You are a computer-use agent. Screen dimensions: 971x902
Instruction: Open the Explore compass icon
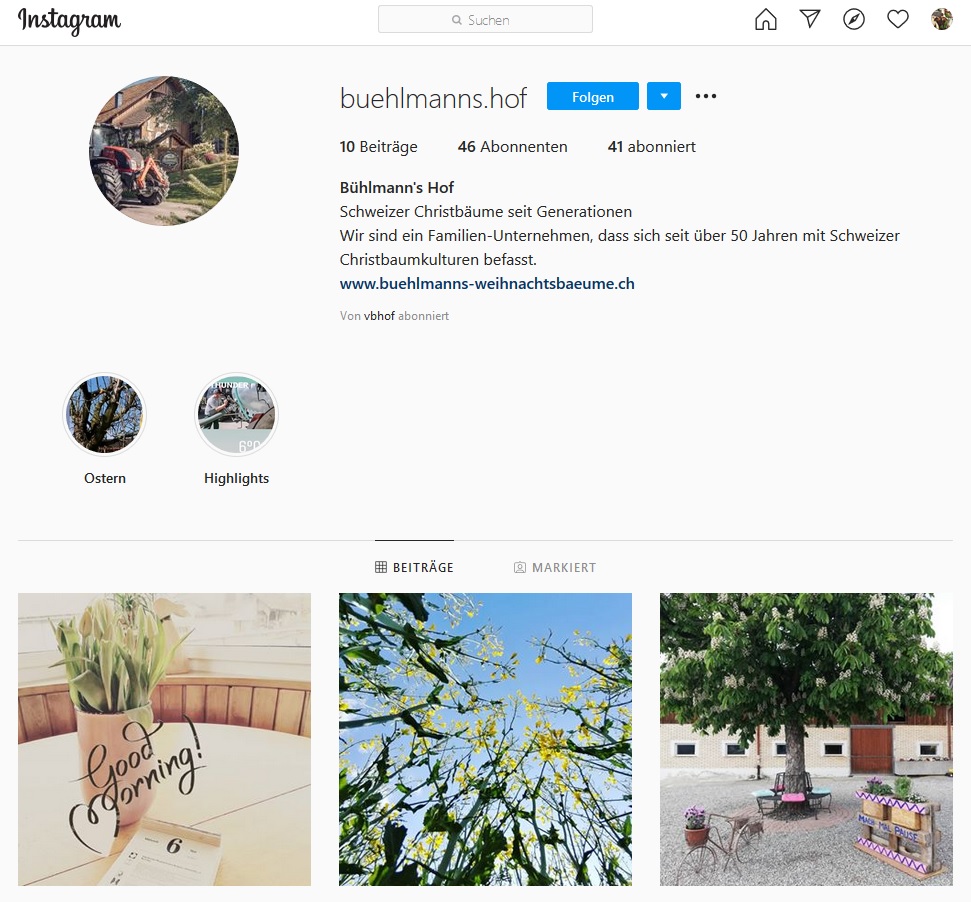[854, 19]
